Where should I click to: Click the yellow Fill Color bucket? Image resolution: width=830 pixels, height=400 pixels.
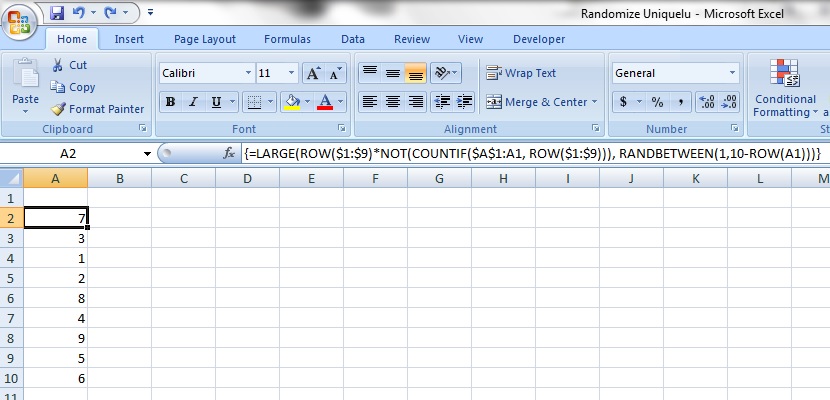coord(291,102)
